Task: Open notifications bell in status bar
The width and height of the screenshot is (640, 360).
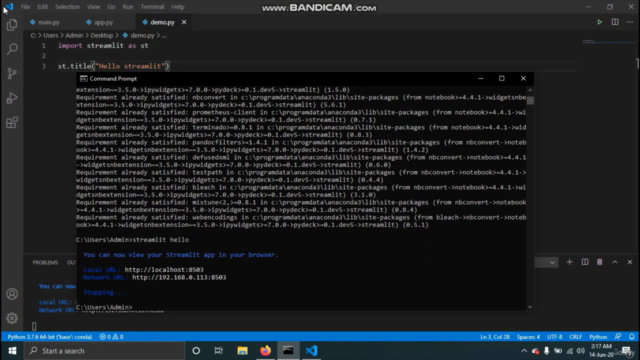Action: 632,337
